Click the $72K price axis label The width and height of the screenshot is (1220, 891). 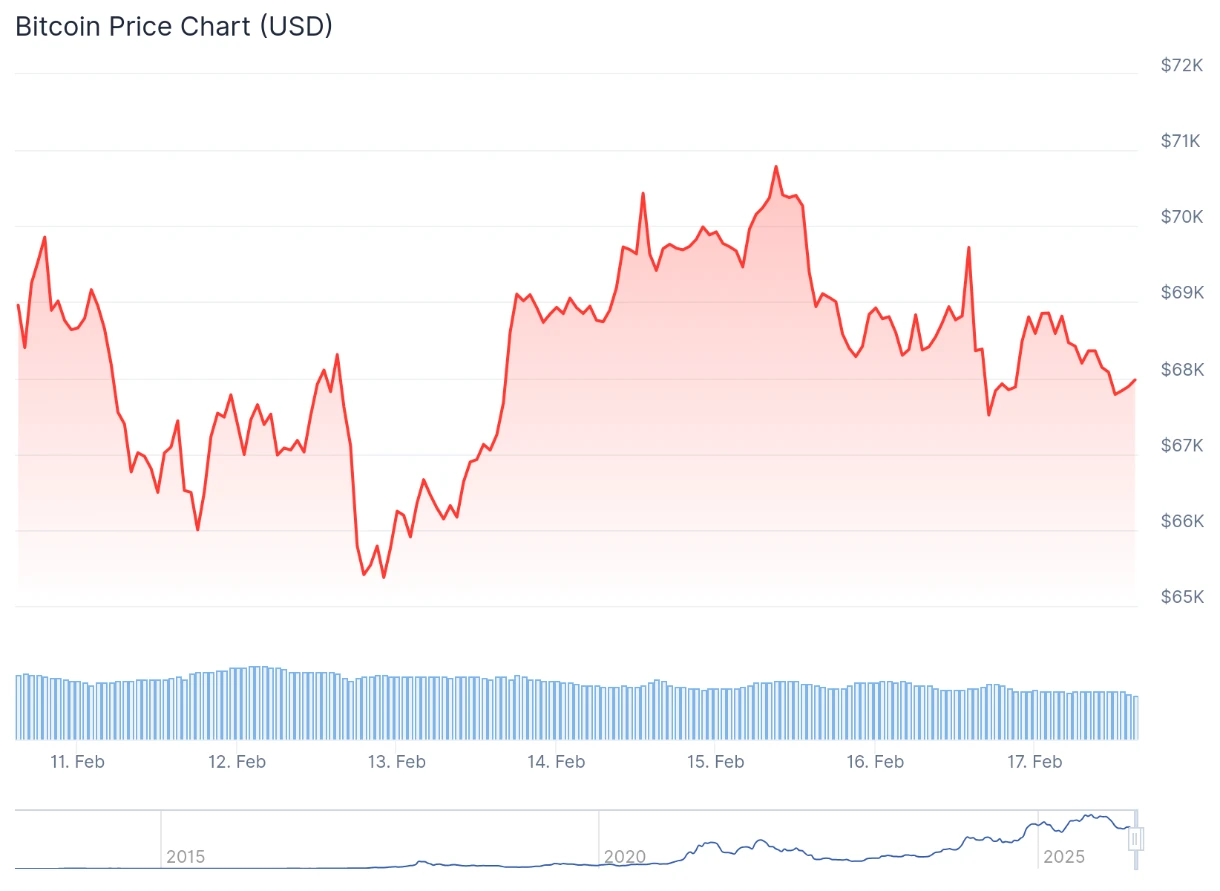(x=1181, y=65)
